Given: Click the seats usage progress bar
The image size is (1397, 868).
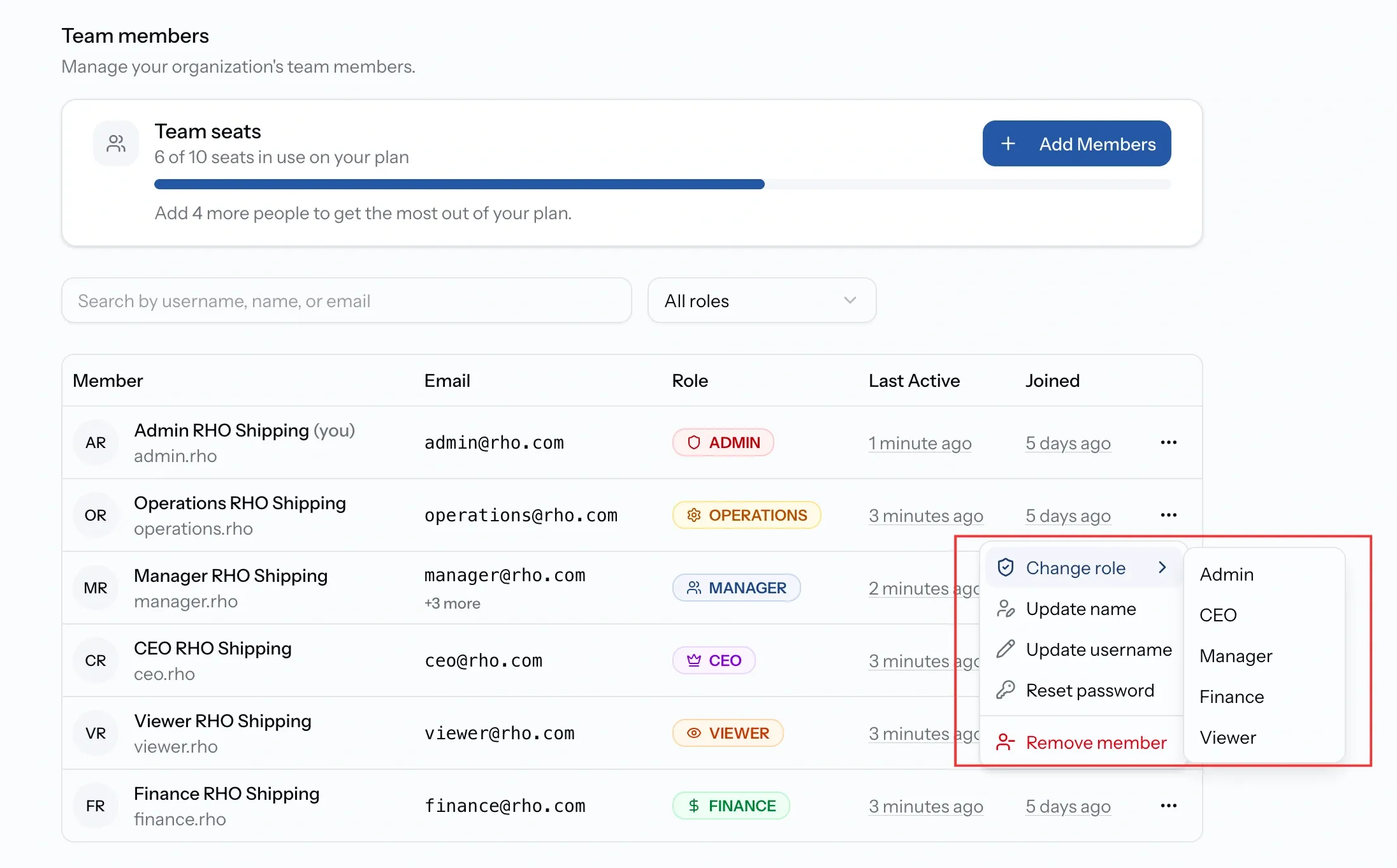Looking at the screenshot, I should click(662, 184).
